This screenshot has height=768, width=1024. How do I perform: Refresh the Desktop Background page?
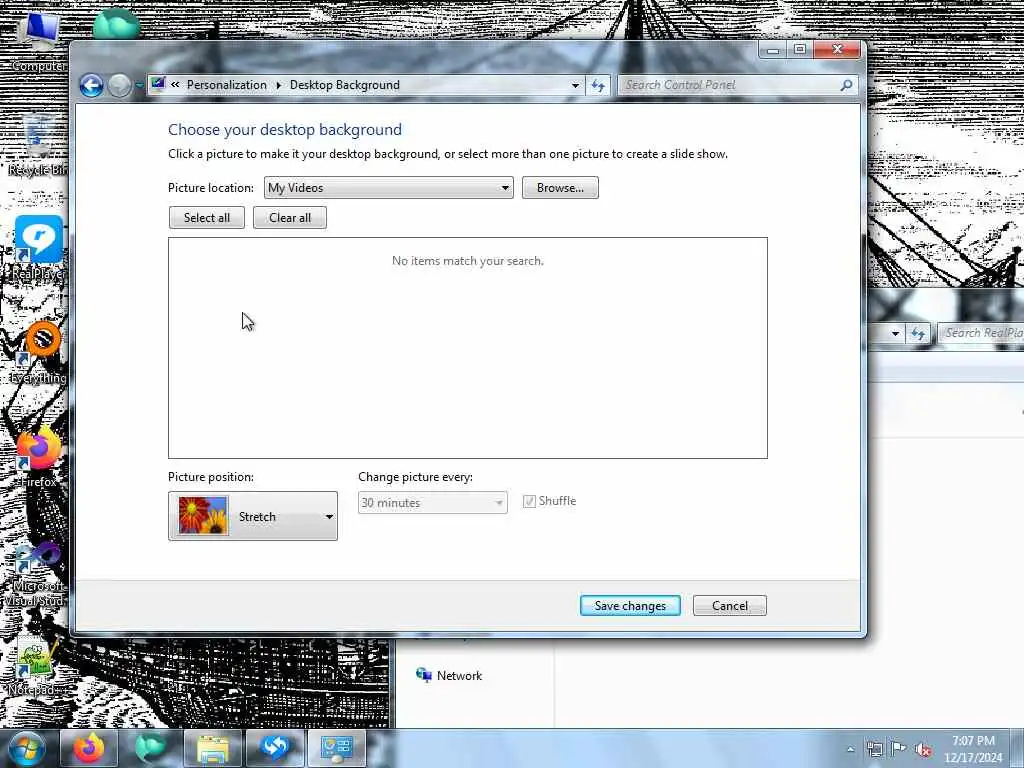(x=598, y=85)
